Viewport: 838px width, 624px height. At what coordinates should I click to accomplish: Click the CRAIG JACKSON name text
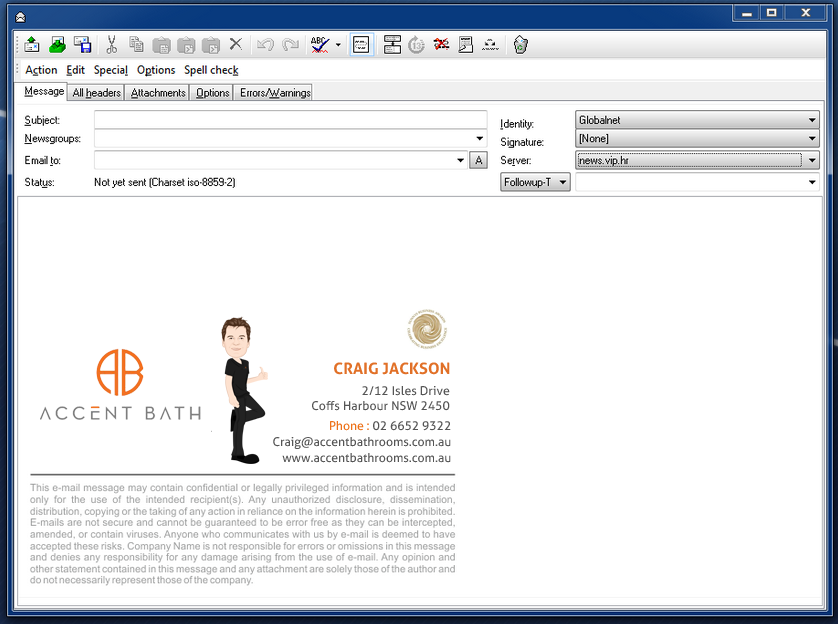pyautogui.click(x=392, y=369)
